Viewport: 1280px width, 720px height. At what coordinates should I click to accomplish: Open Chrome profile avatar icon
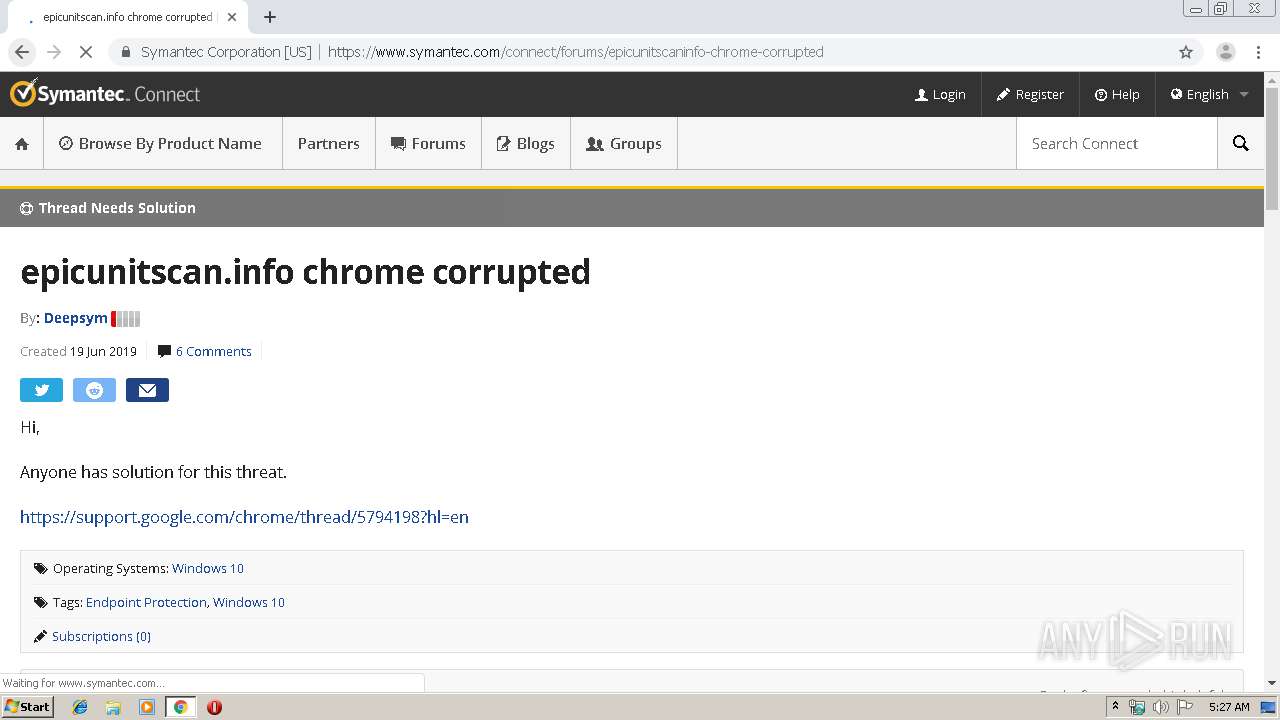coord(1225,52)
